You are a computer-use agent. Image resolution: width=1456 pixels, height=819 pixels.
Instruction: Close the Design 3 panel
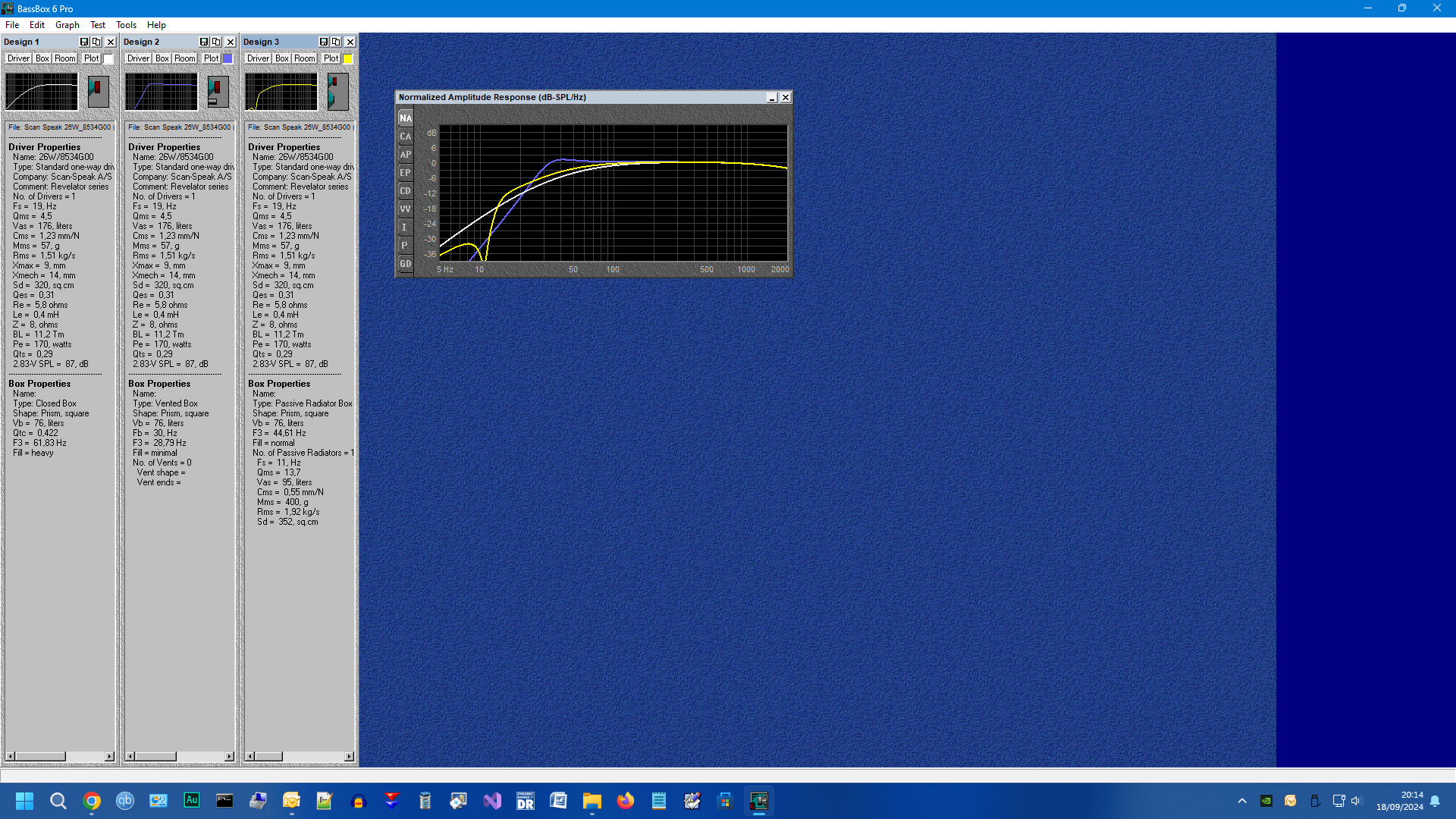[x=350, y=42]
